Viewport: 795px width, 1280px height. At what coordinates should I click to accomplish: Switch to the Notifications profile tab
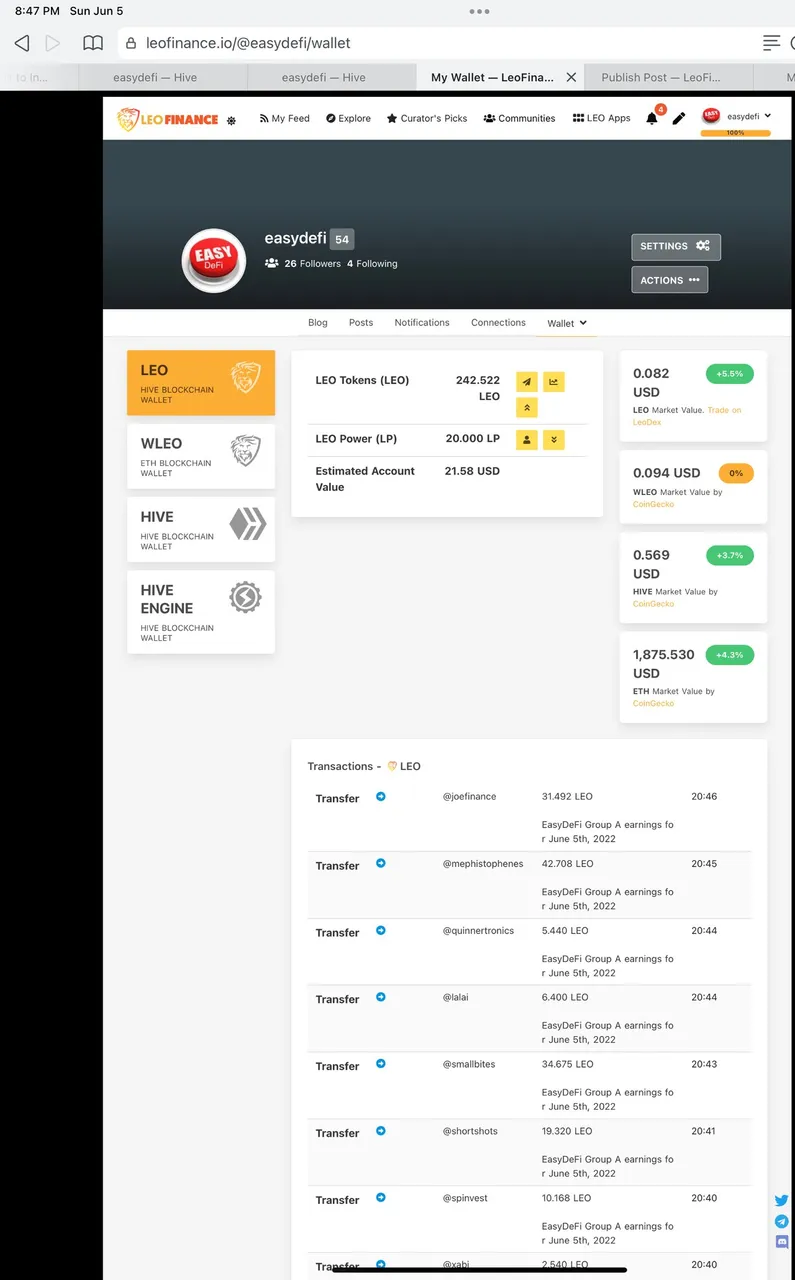click(422, 322)
